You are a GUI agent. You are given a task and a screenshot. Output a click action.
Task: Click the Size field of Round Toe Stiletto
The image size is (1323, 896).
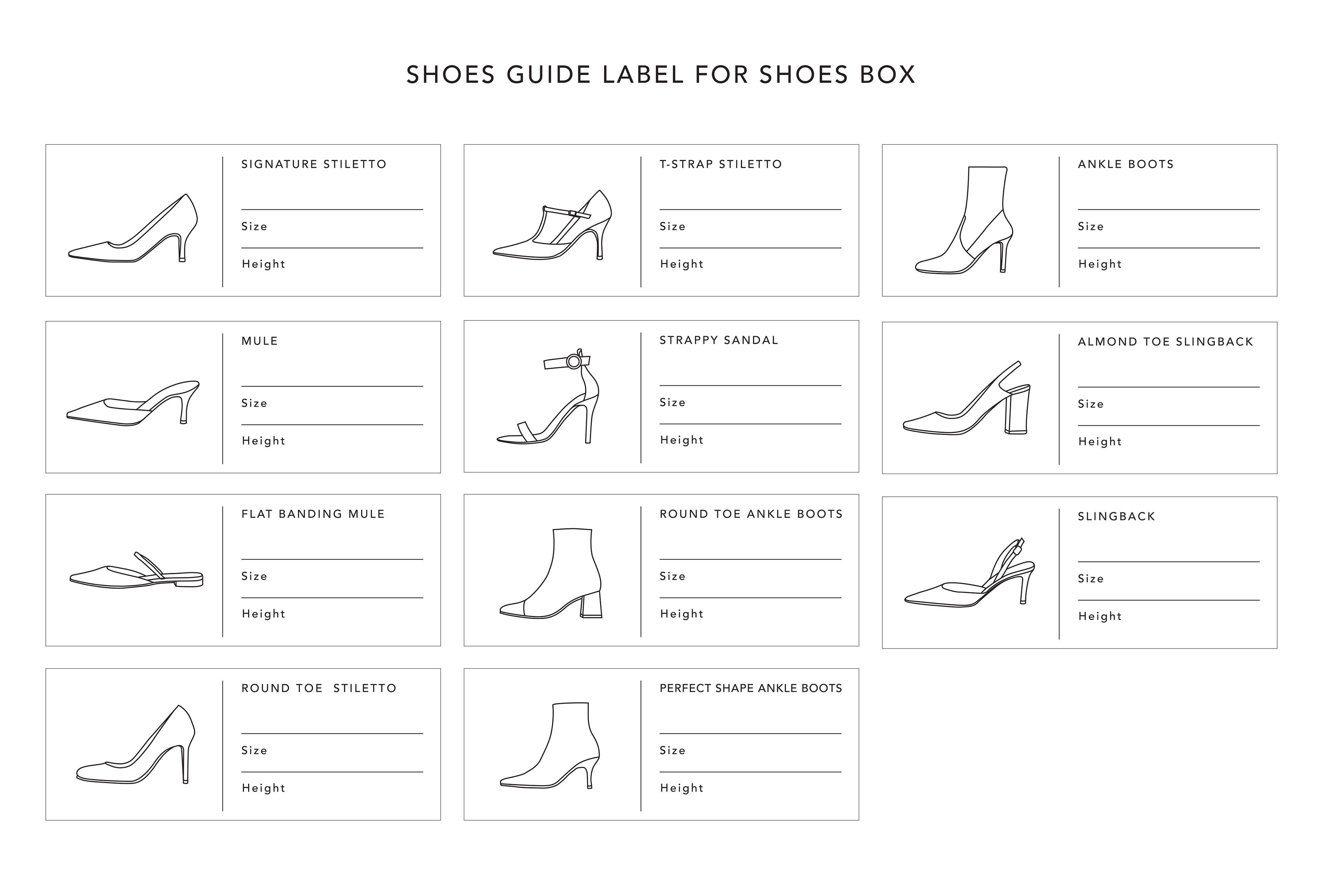tap(331, 751)
